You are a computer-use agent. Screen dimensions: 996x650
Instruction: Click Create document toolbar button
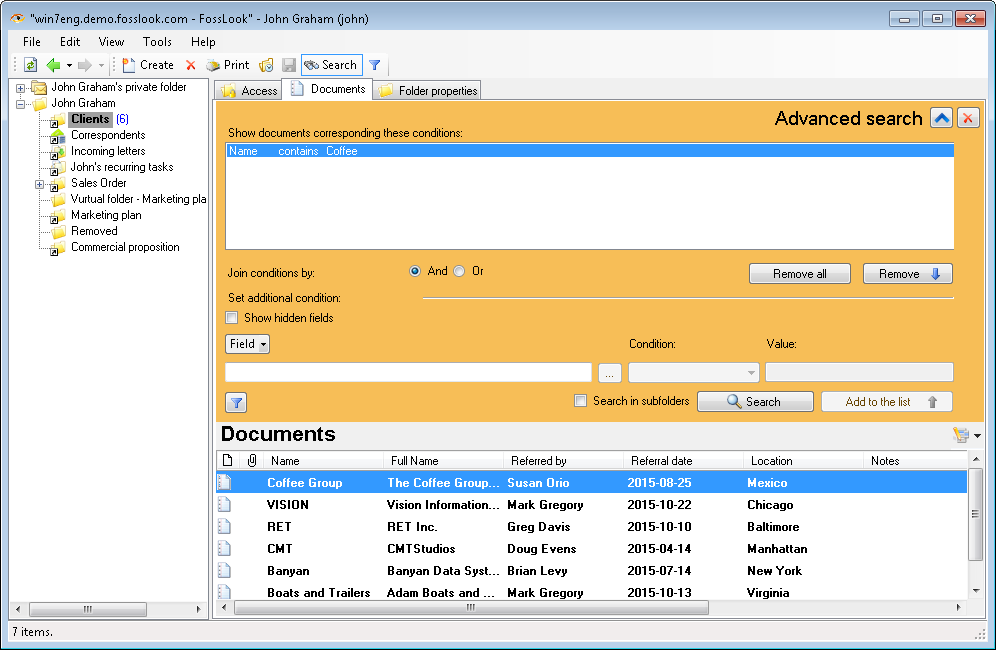coord(148,65)
